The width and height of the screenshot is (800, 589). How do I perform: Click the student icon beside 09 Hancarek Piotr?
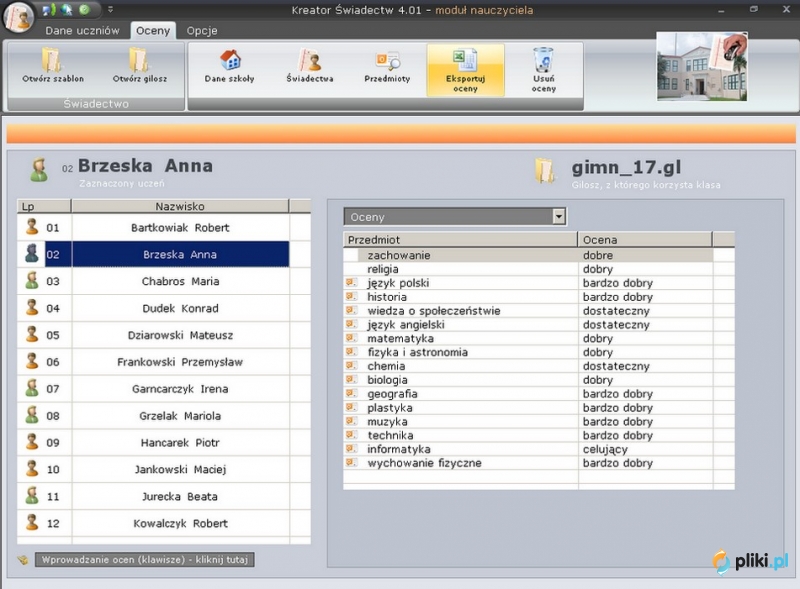tap(32, 441)
